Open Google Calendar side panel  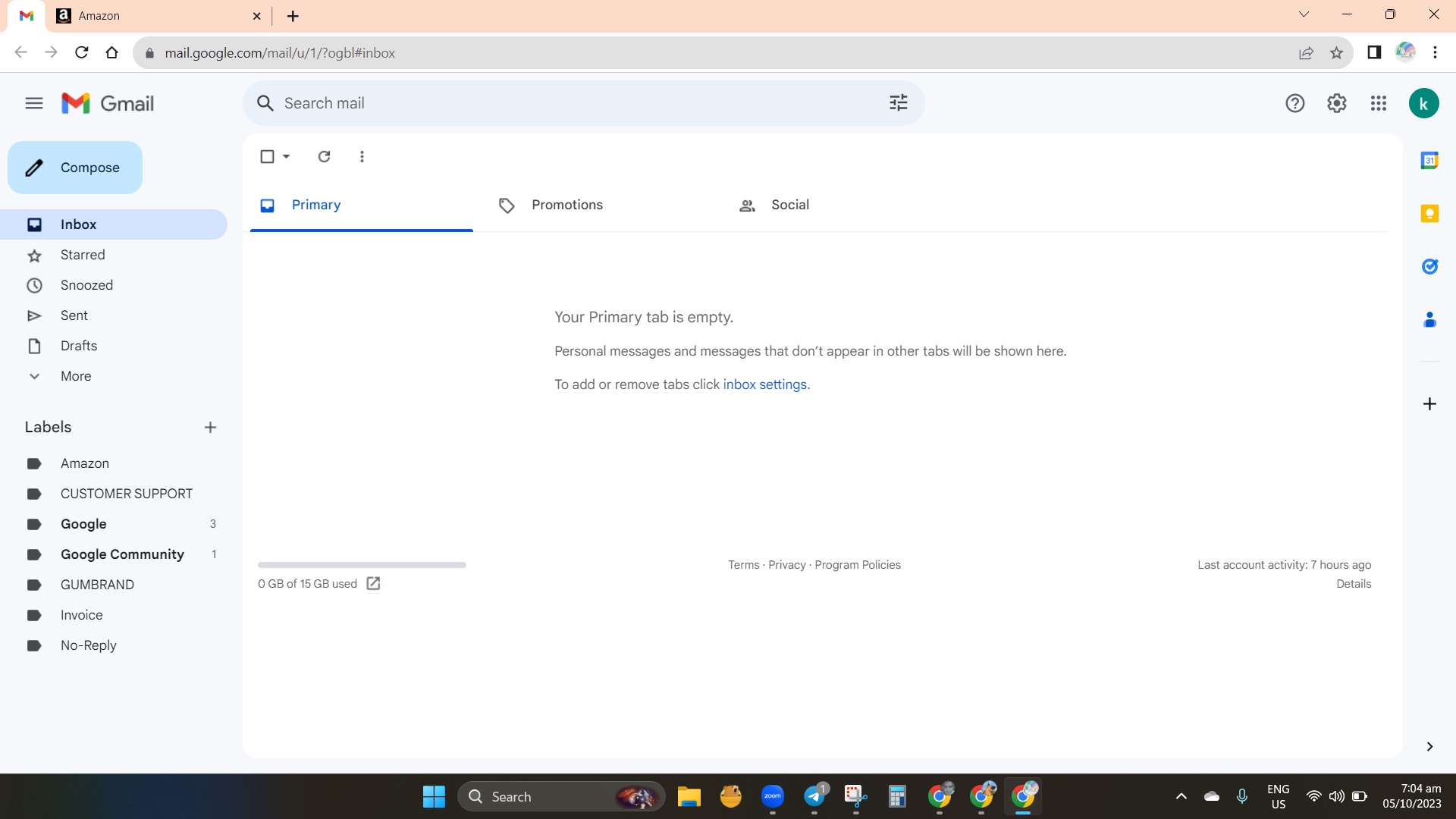1429,160
